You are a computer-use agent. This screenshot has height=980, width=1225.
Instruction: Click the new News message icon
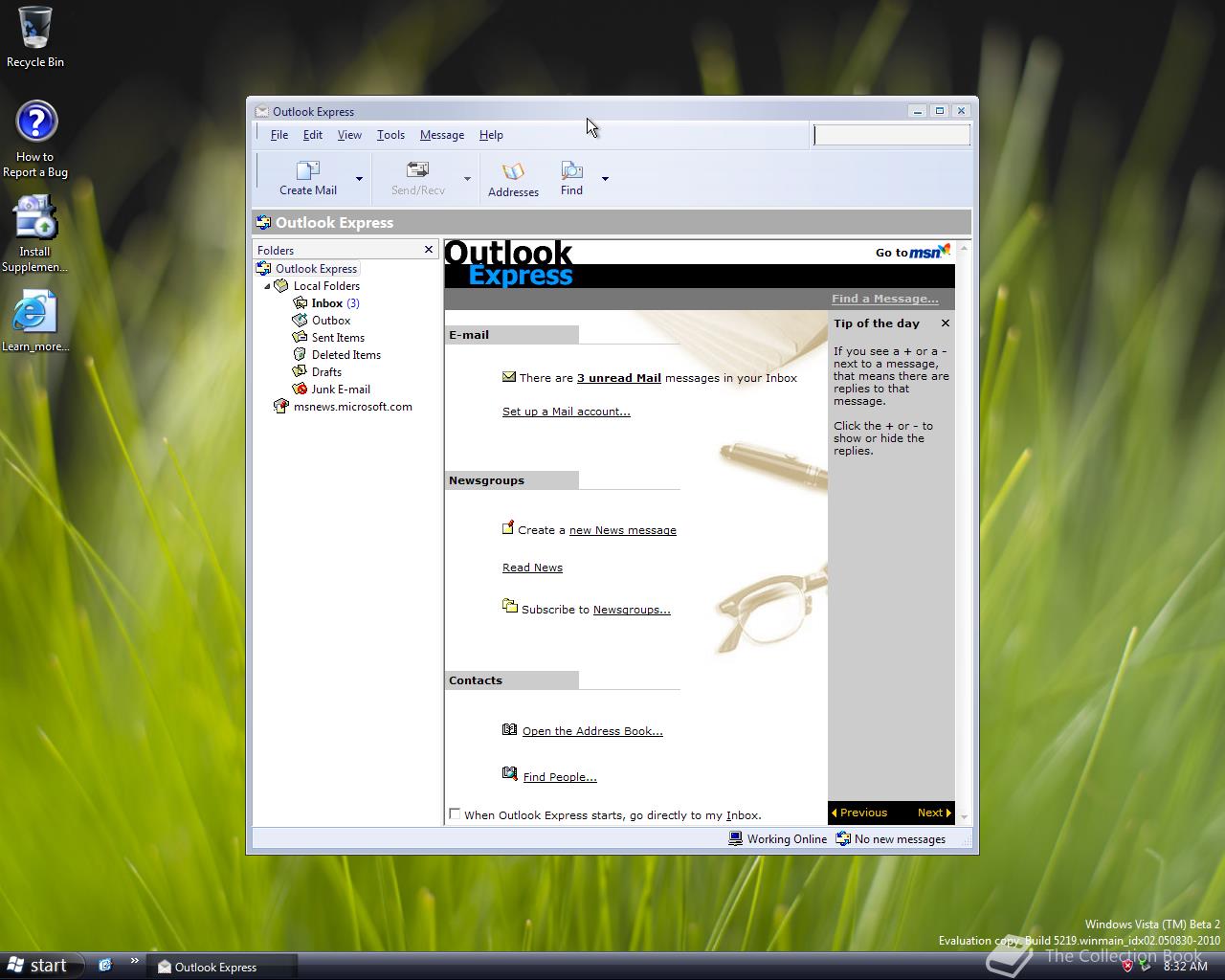pos(508,528)
